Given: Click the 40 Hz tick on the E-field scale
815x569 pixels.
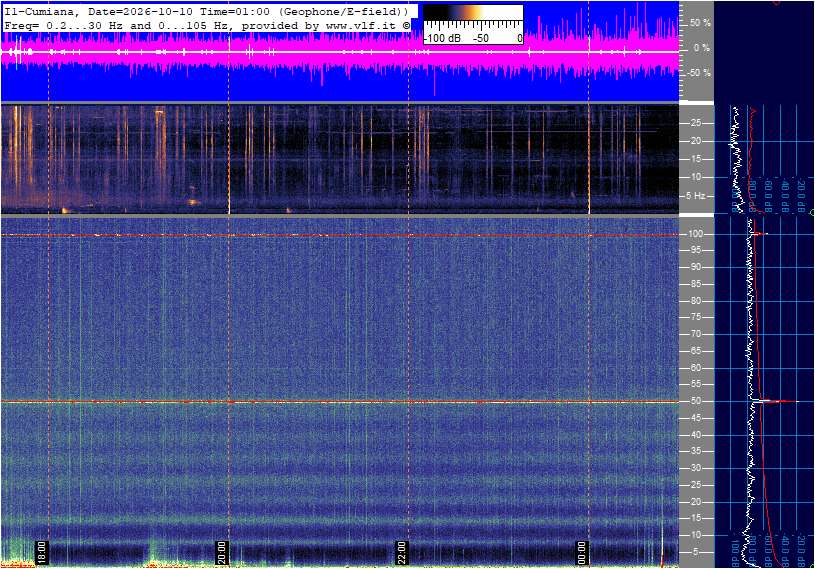Looking at the screenshot, I should pyautogui.click(x=695, y=435).
